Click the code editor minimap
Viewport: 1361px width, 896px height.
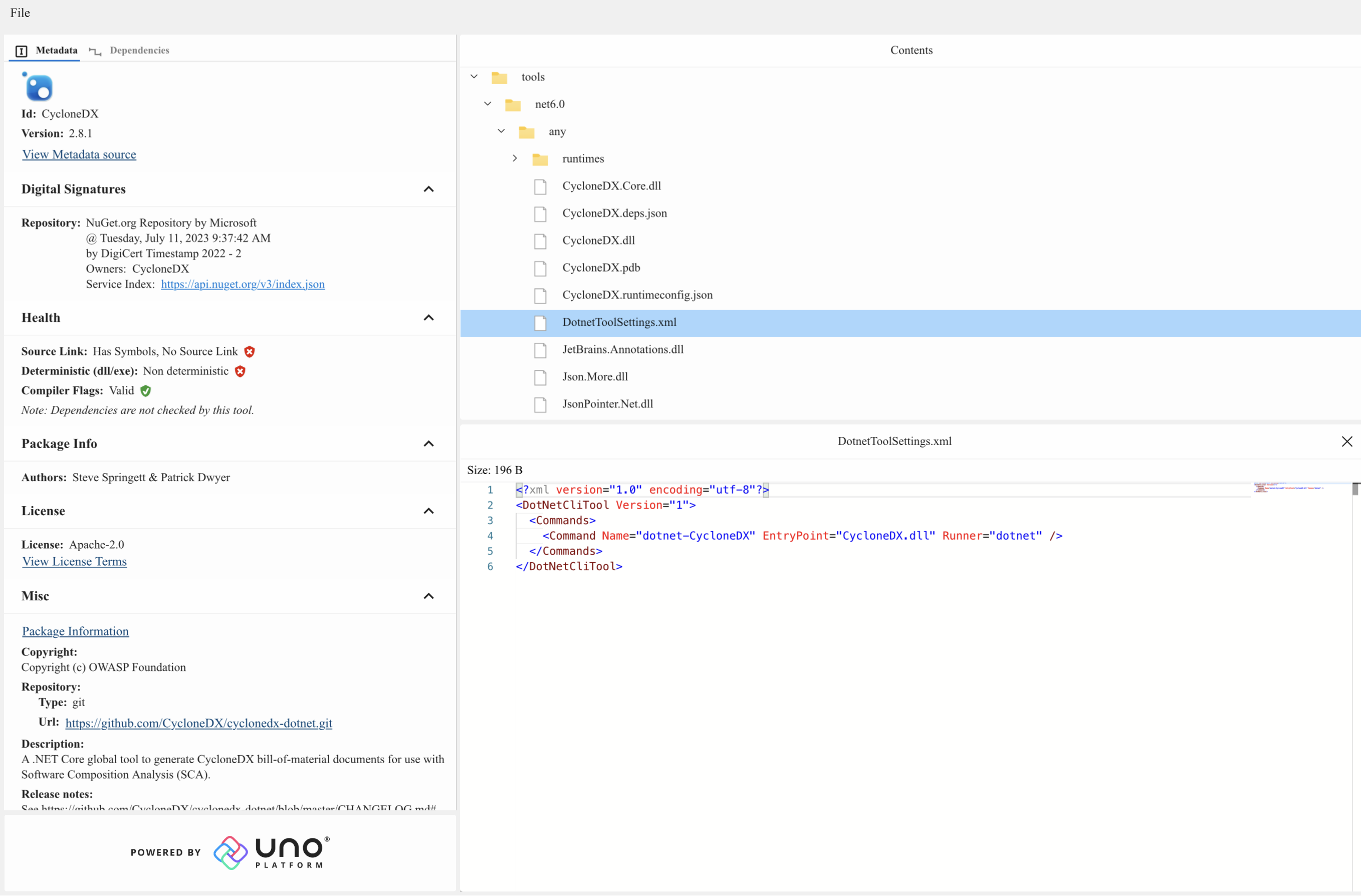point(1288,487)
